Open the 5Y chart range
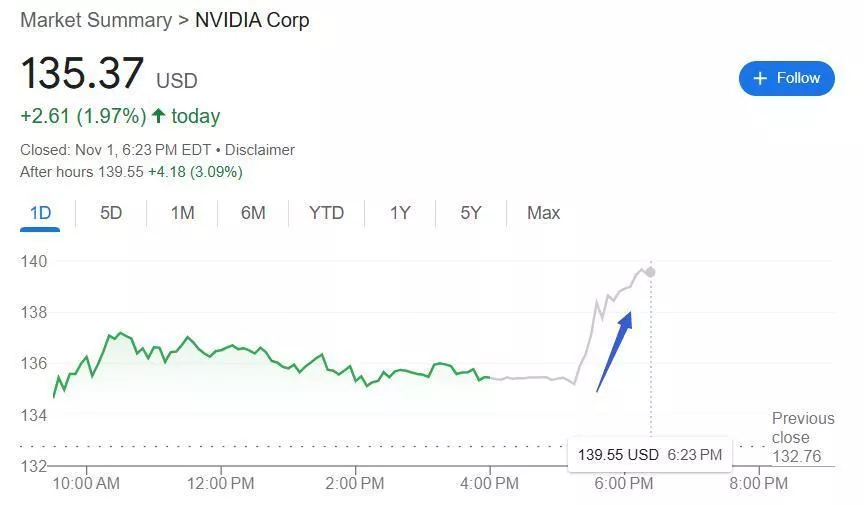 click(x=471, y=213)
